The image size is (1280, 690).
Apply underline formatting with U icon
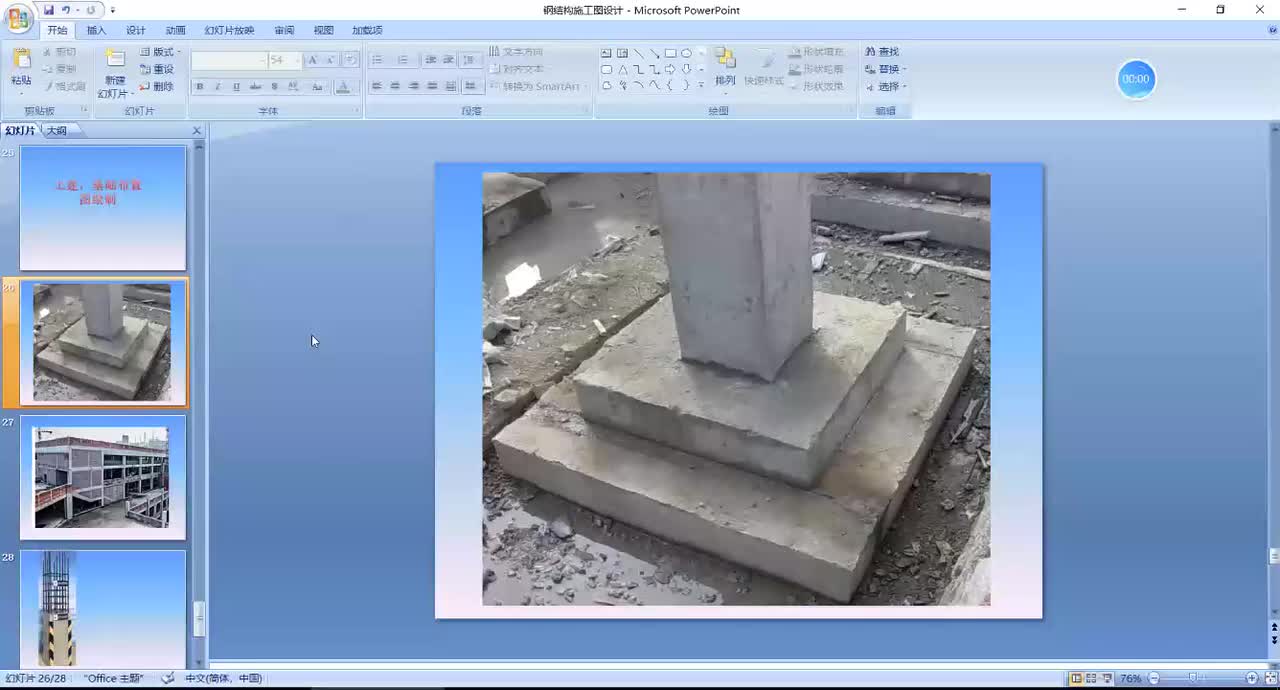click(x=236, y=87)
